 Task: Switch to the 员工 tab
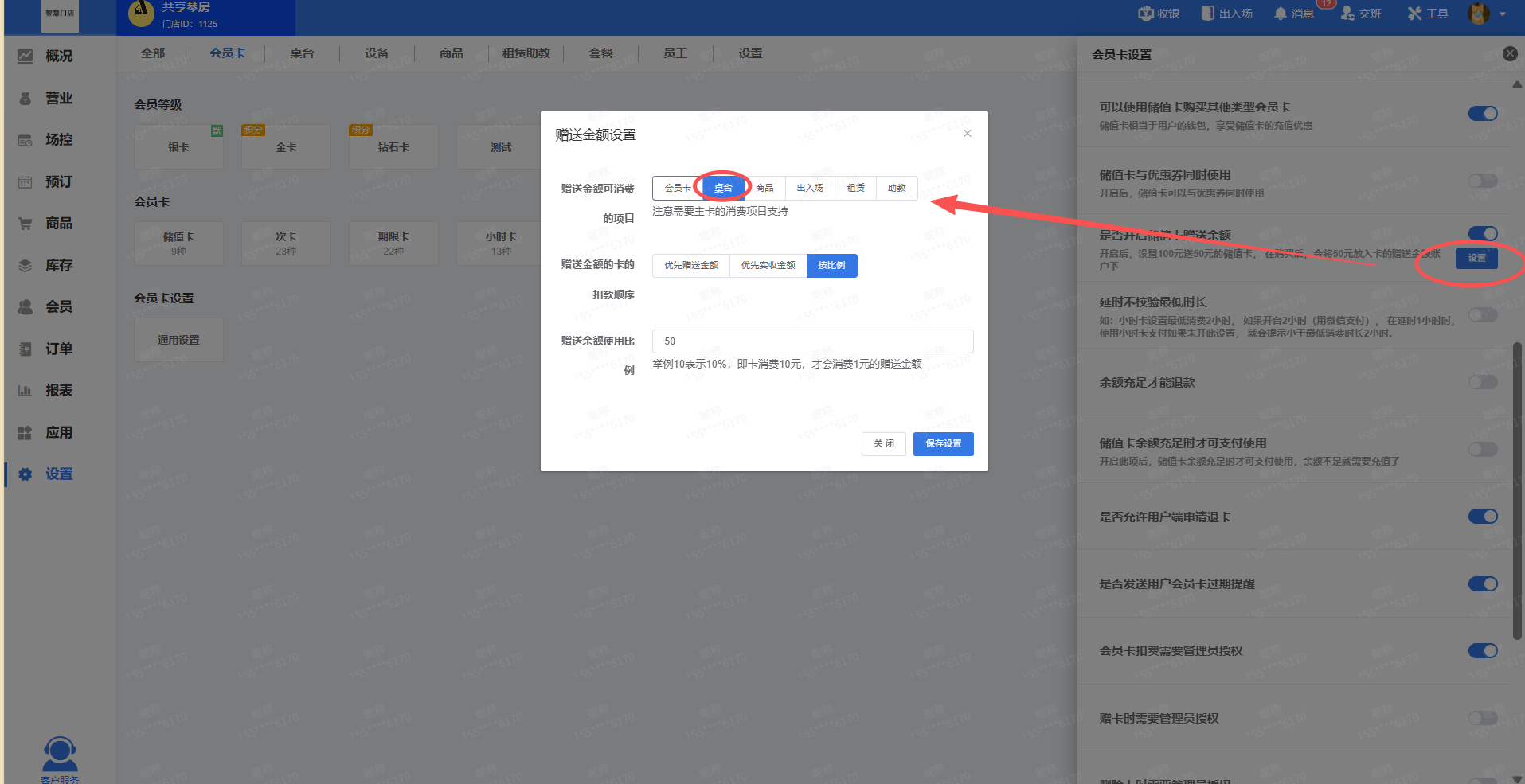(675, 53)
